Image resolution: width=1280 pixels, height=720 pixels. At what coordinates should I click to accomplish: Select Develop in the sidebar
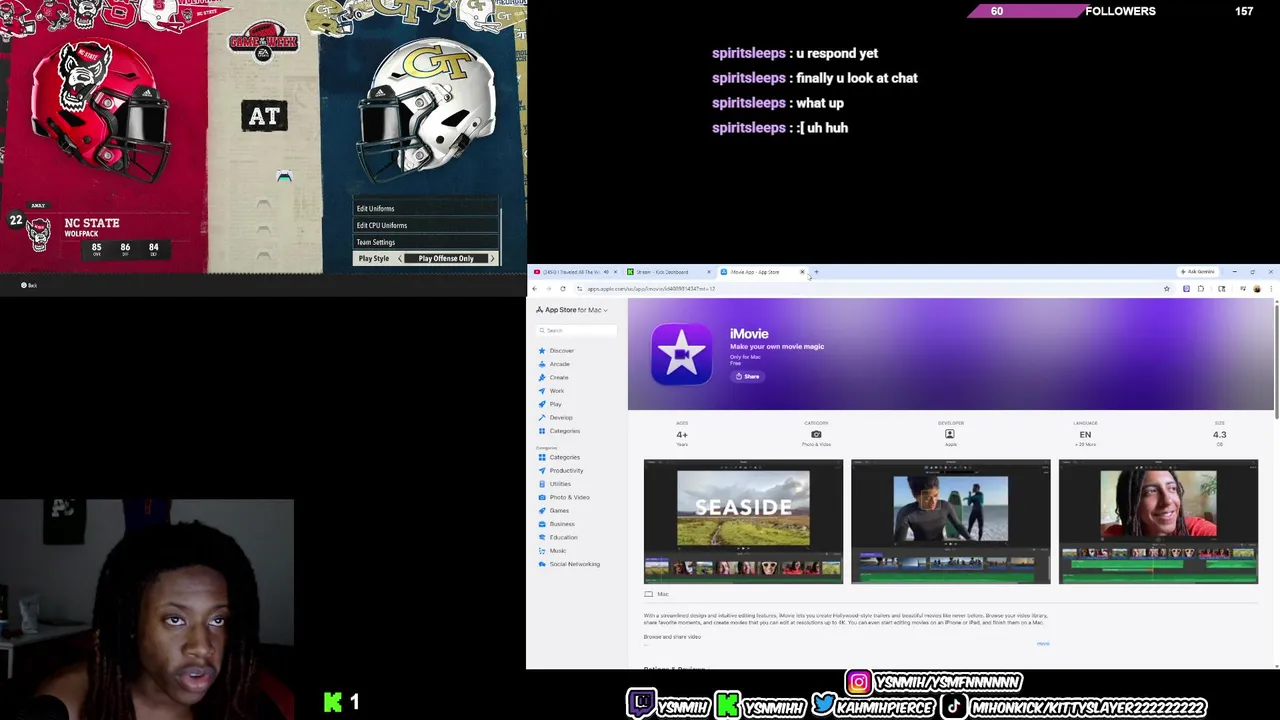pos(555,417)
